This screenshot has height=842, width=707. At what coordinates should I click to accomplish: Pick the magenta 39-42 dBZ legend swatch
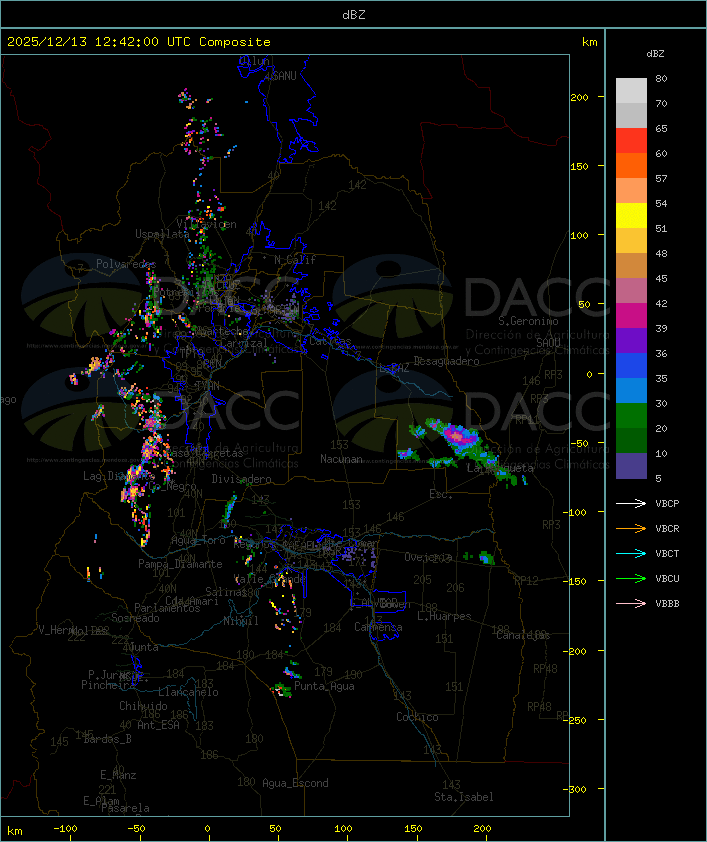631,316
